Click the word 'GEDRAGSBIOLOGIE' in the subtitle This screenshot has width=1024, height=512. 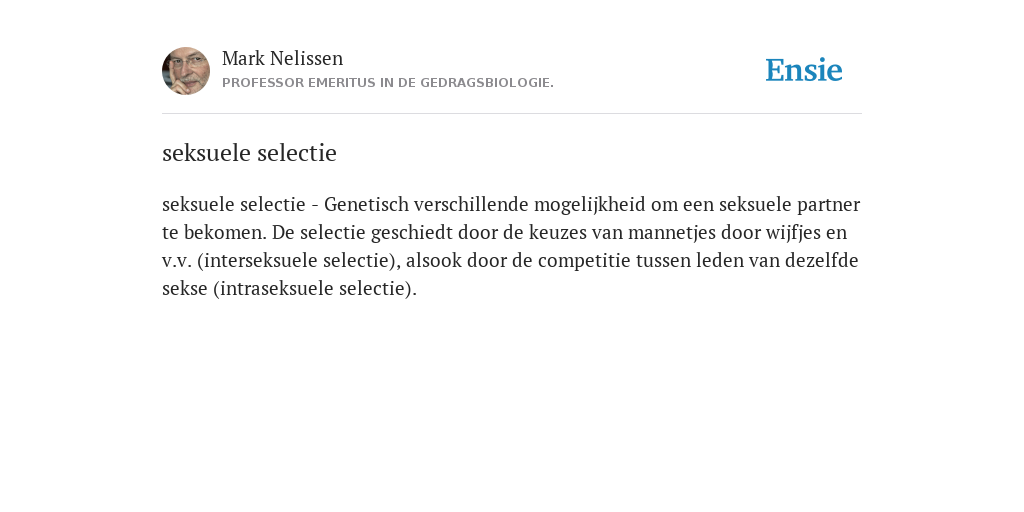click(x=487, y=83)
